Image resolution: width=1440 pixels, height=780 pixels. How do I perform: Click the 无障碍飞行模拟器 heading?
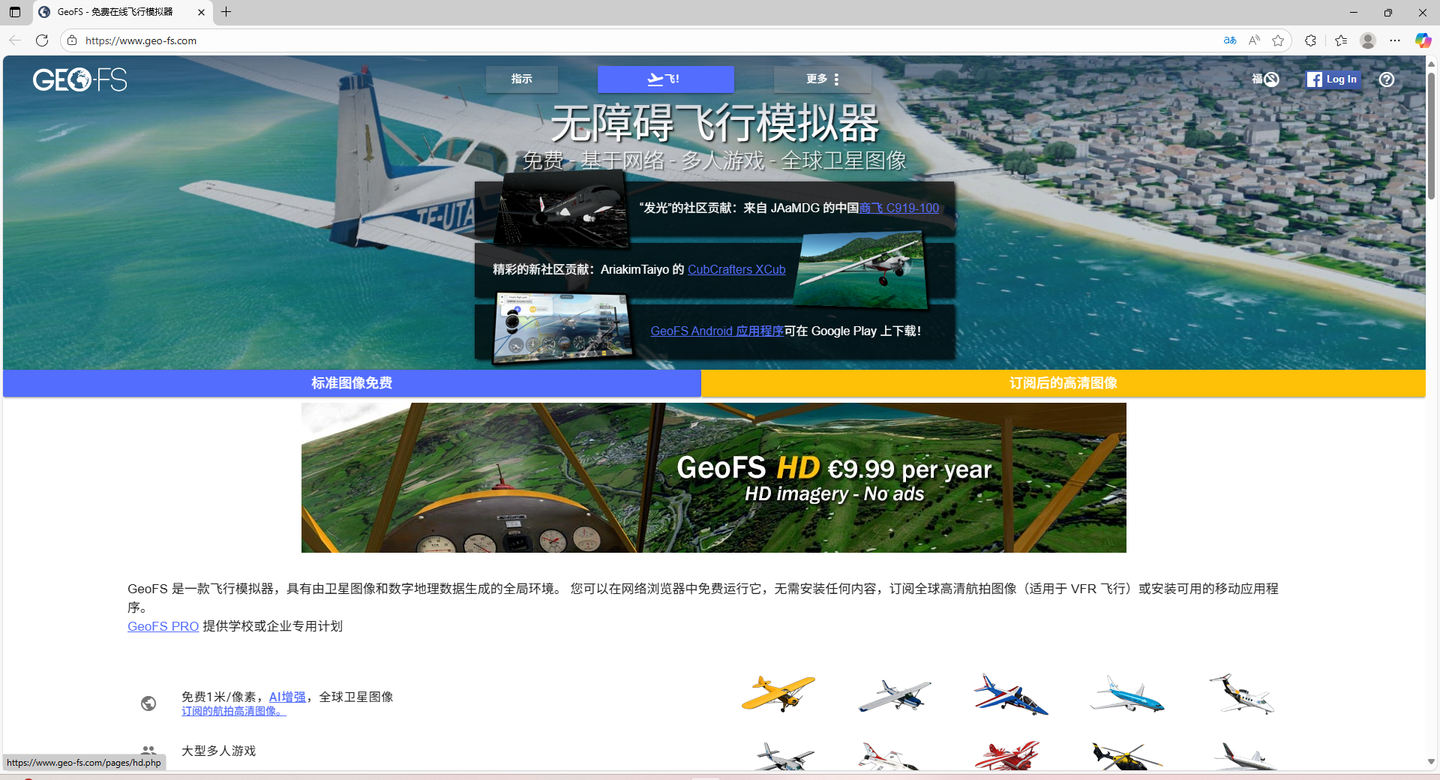(715, 124)
